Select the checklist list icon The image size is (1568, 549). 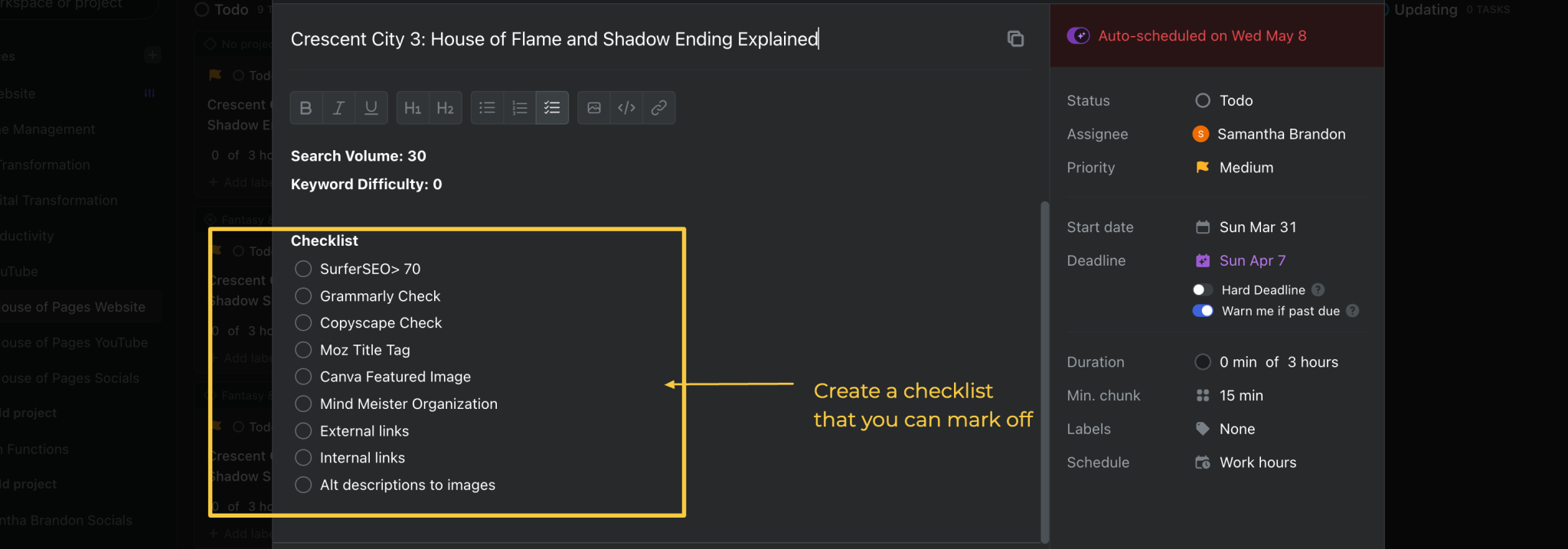pyautogui.click(x=552, y=108)
